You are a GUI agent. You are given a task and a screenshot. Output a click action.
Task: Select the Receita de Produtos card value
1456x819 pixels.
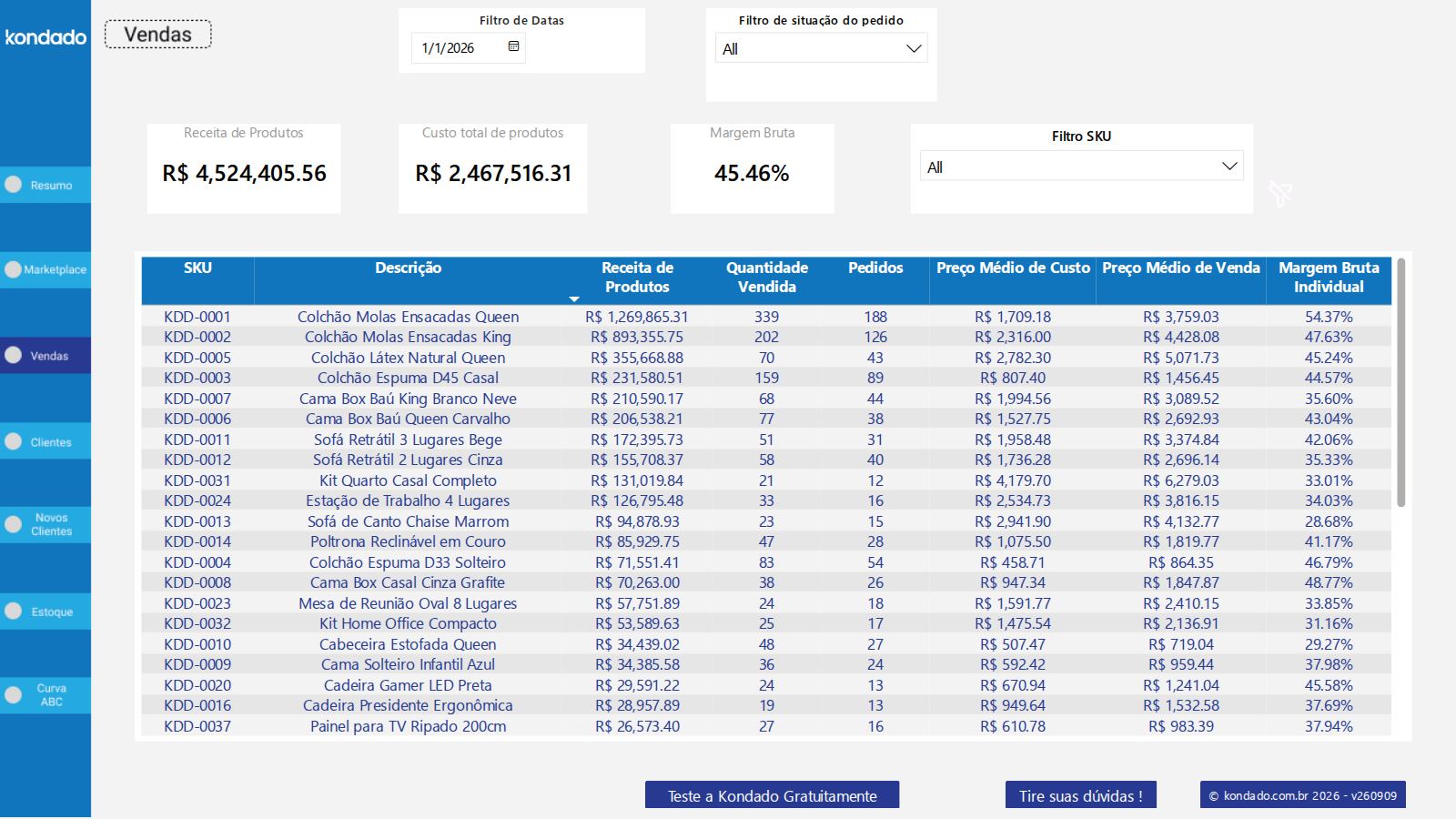click(244, 173)
